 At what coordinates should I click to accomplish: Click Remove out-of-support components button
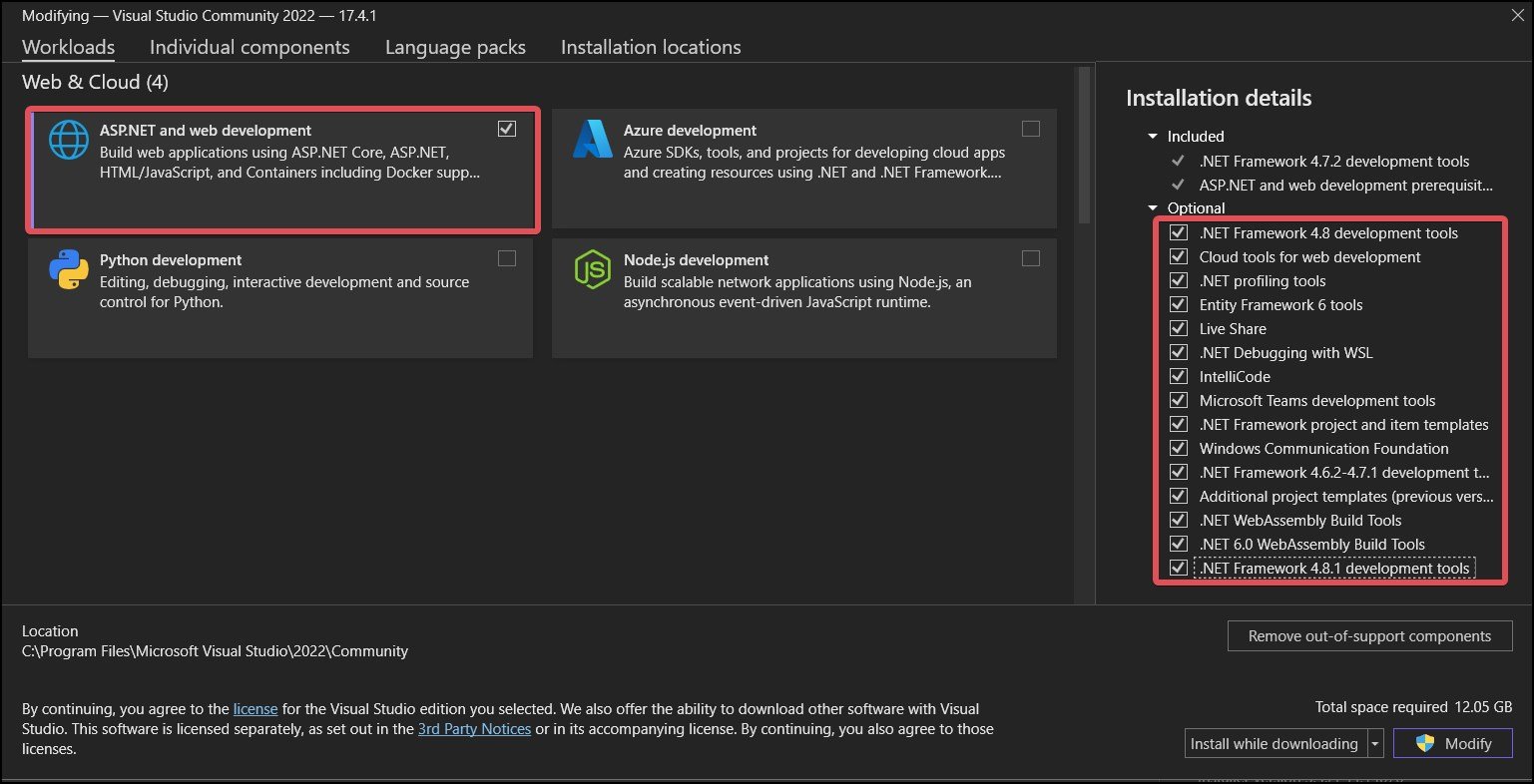click(1369, 636)
